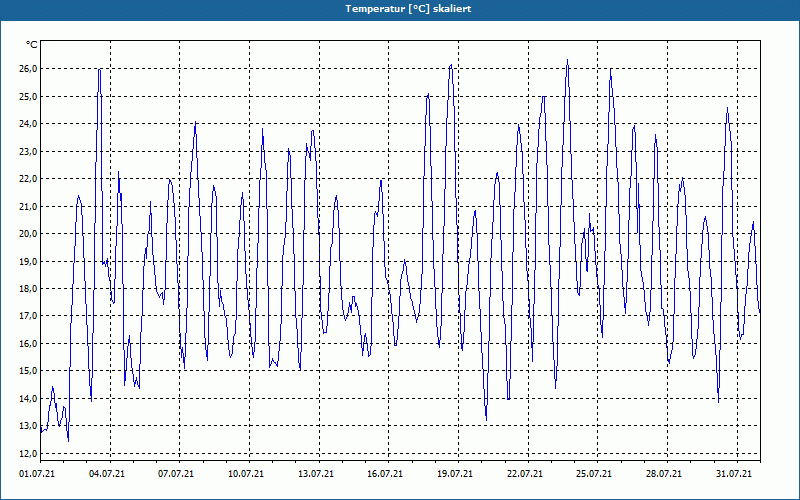The height and width of the screenshot is (500, 800).
Task: Click the 28.07.21 date label
Action: click(x=664, y=474)
